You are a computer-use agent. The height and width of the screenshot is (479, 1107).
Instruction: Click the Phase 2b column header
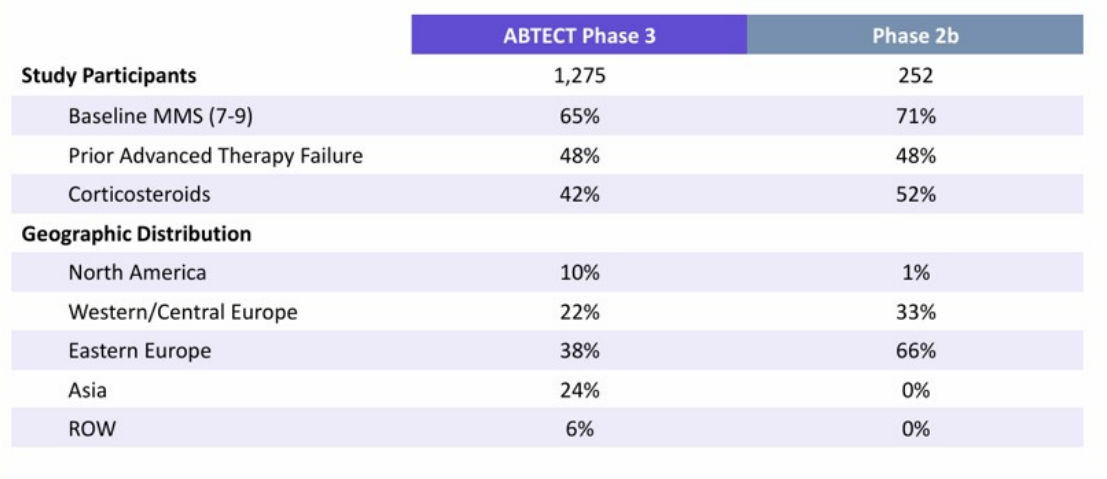point(915,35)
